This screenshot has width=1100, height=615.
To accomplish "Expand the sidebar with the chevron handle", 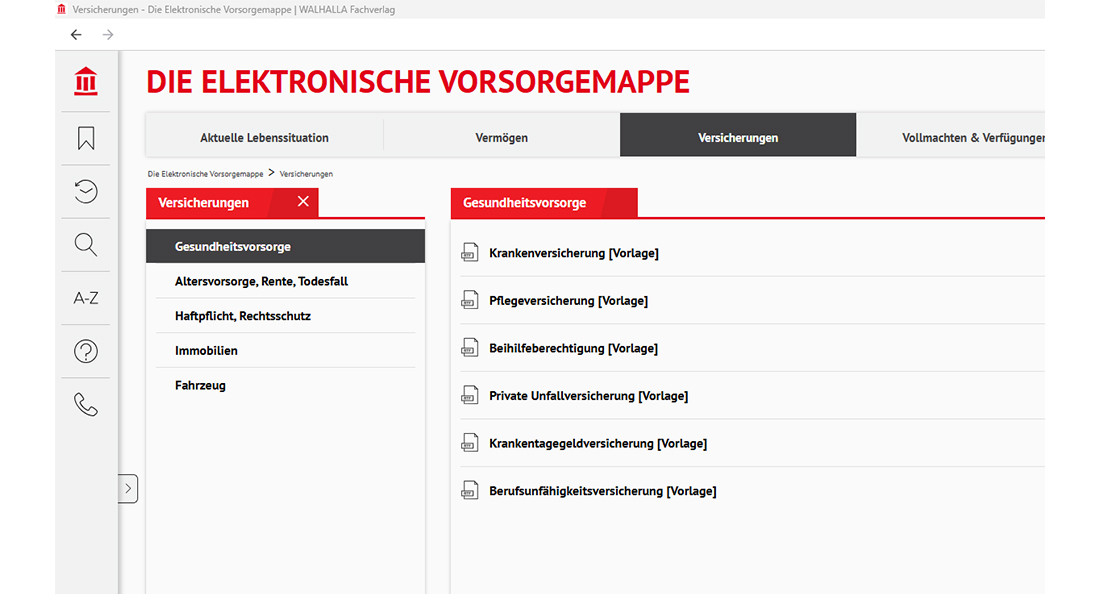I will pos(128,488).
